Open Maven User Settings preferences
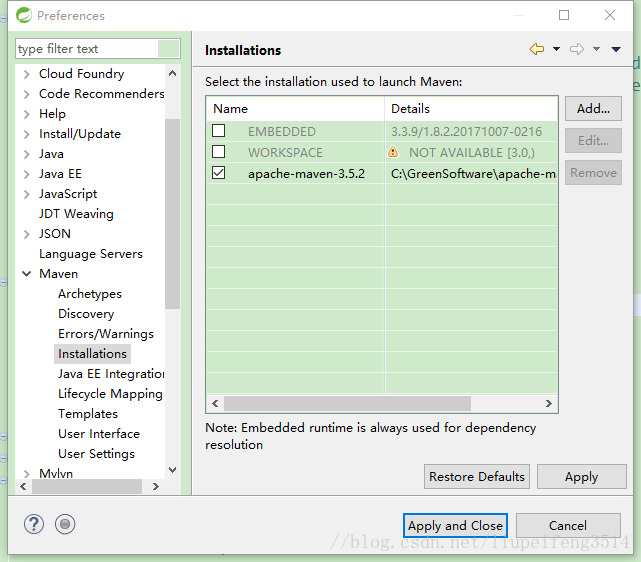 96,454
